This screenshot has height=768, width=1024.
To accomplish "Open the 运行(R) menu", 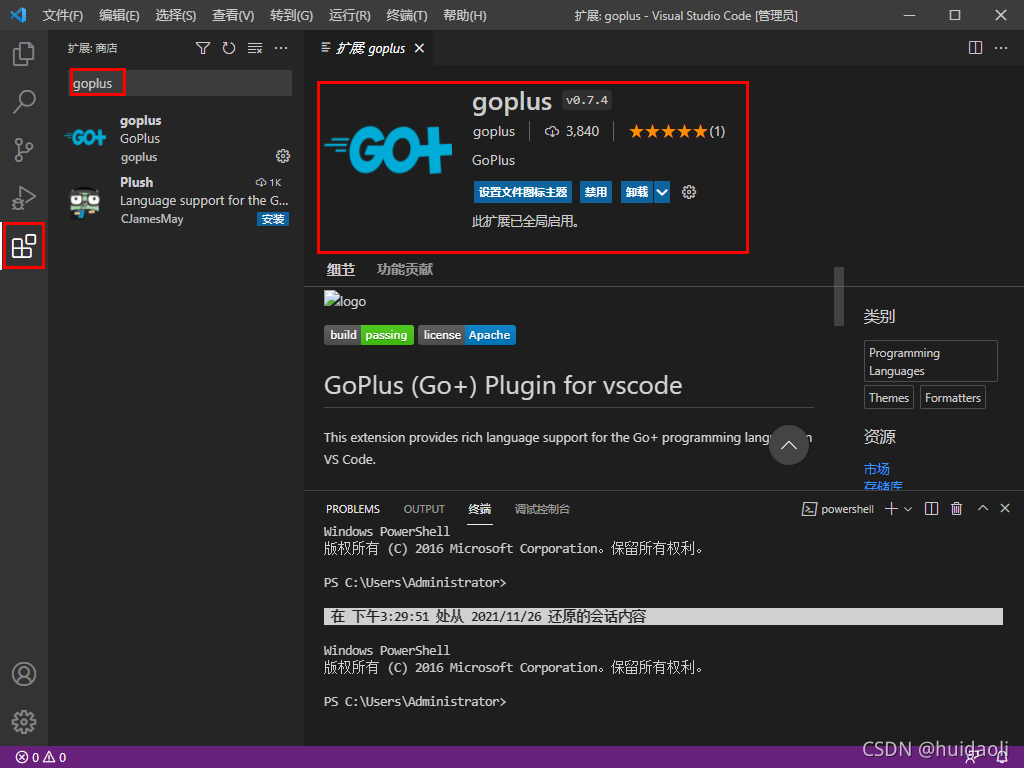I will (x=349, y=15).
